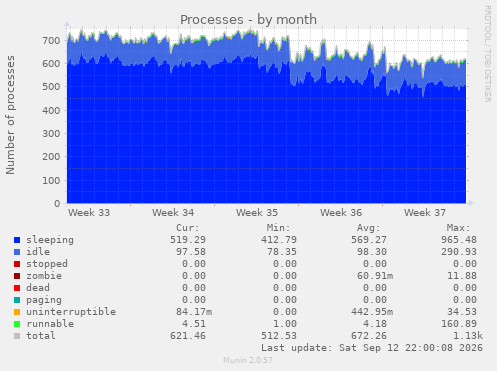Click the uninterruptible legend color swatch
Screen dimensions: 497x371
[17, 312]
